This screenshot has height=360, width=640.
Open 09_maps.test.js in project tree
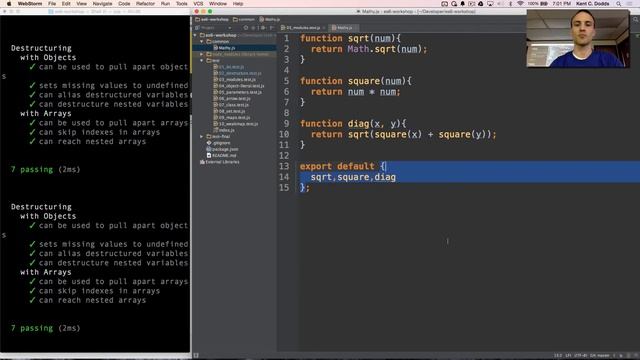231,118
